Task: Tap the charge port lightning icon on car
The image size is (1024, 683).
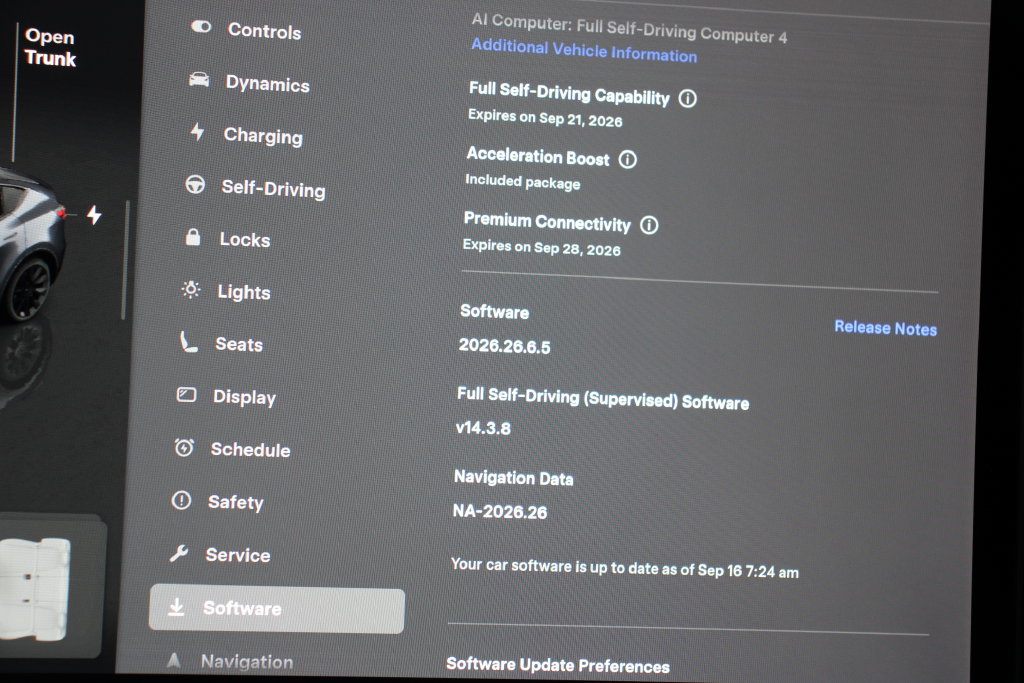Action: [x=95, y=214]
